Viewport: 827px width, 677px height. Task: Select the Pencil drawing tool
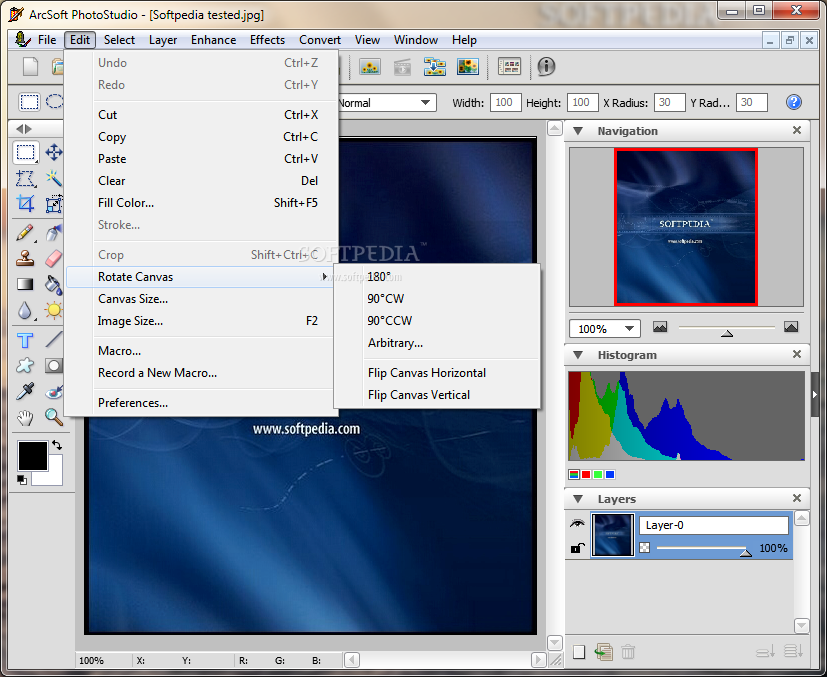(25, 233)
